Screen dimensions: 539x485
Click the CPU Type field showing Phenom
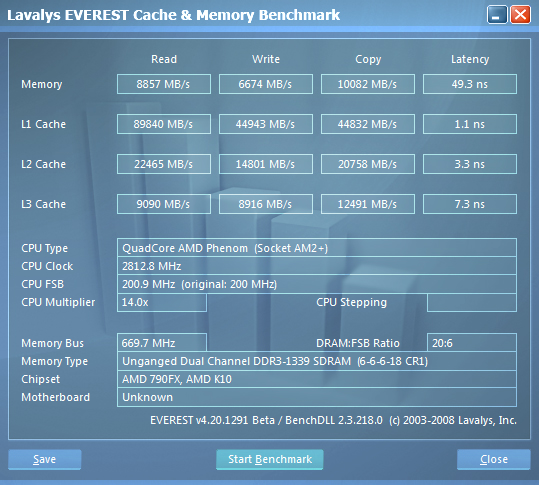317,248
